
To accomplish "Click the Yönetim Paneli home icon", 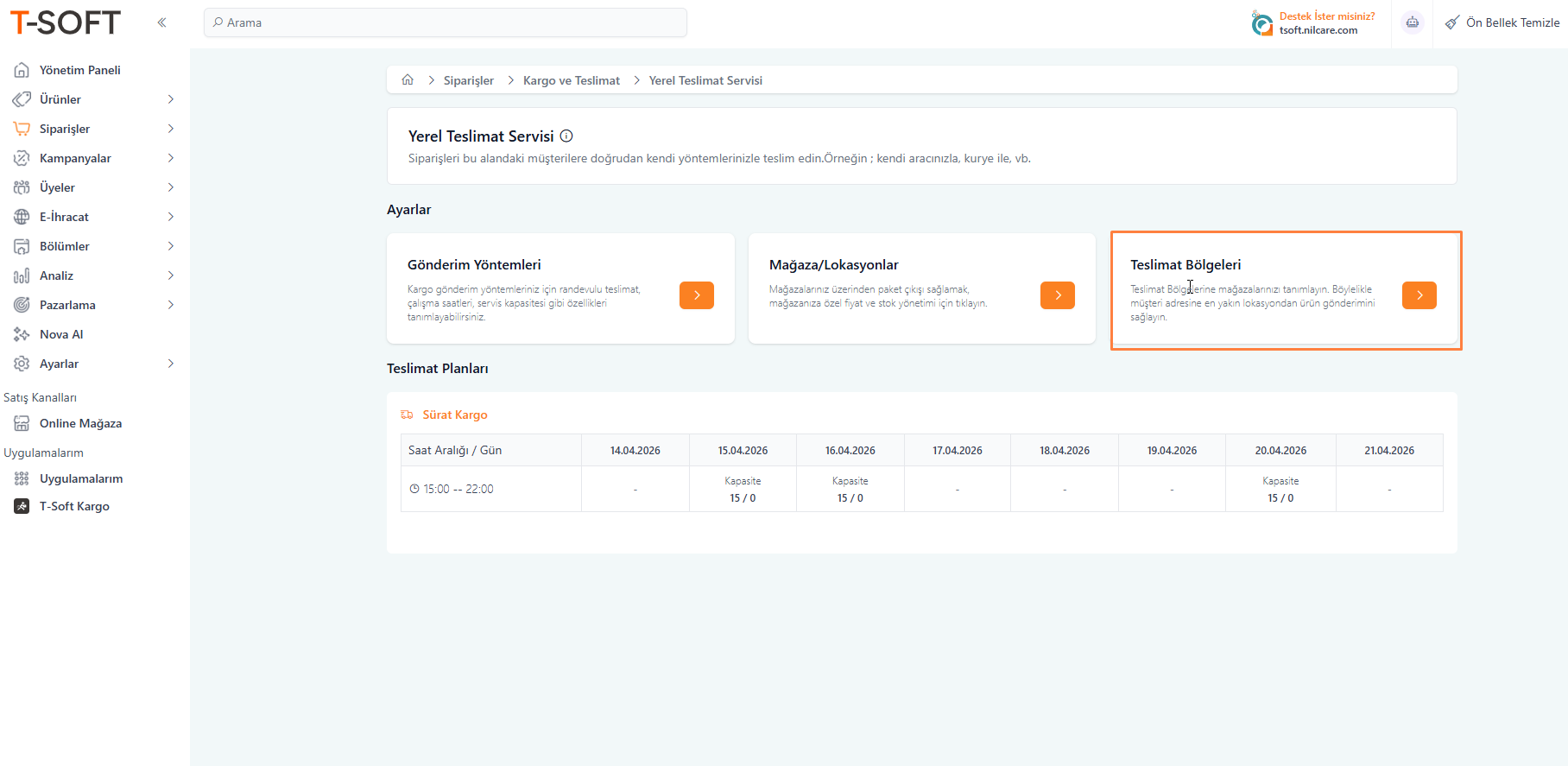I will click(x=22, y=70).
